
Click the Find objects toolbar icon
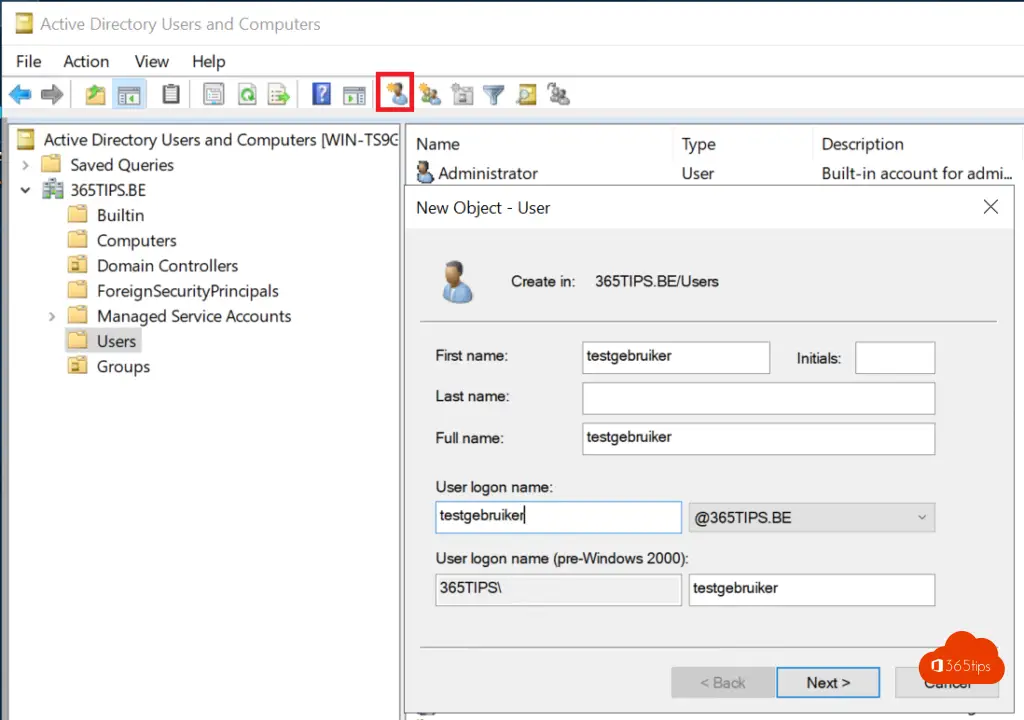pos(526,95)
